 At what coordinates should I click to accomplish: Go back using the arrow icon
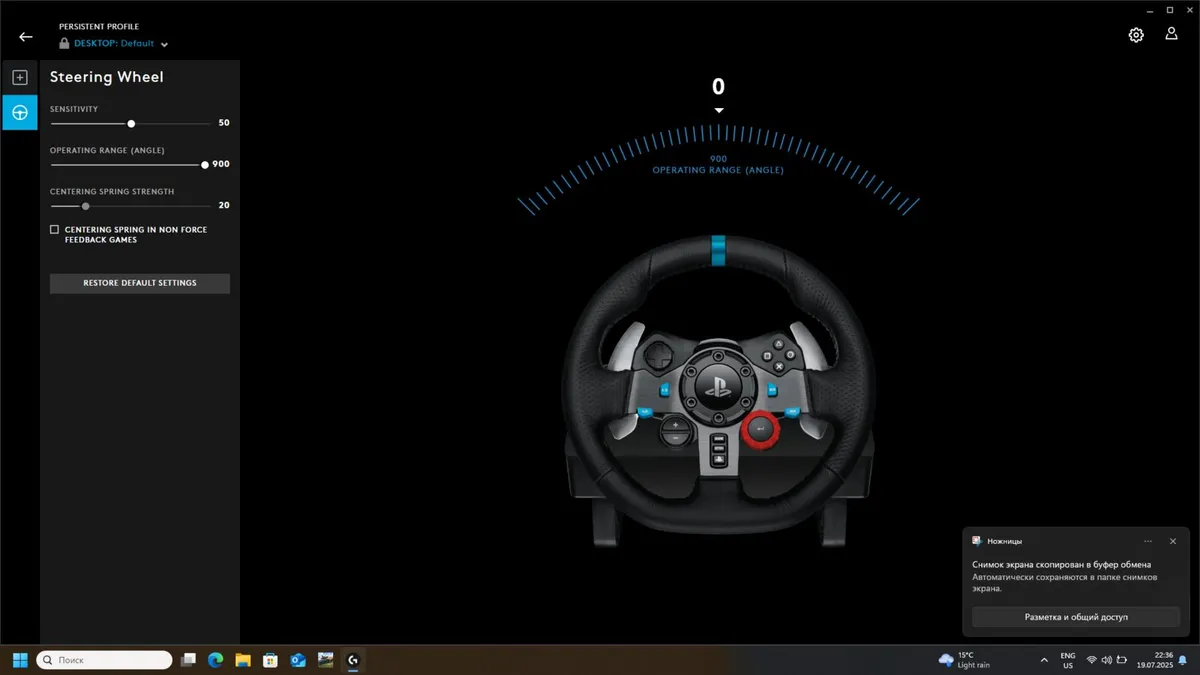point(26,37)
